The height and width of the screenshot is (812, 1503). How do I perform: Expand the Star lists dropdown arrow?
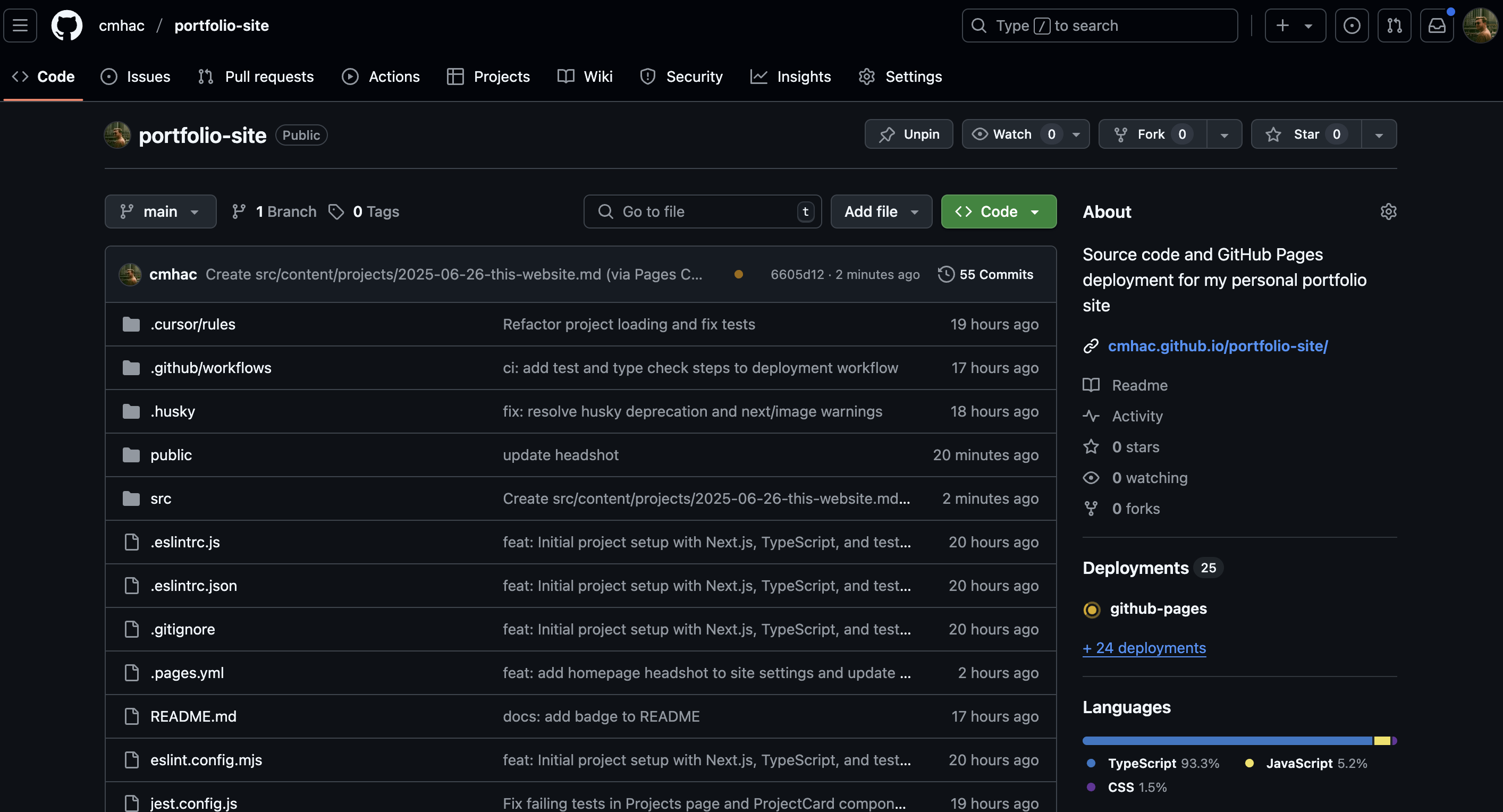point(1379,134)
